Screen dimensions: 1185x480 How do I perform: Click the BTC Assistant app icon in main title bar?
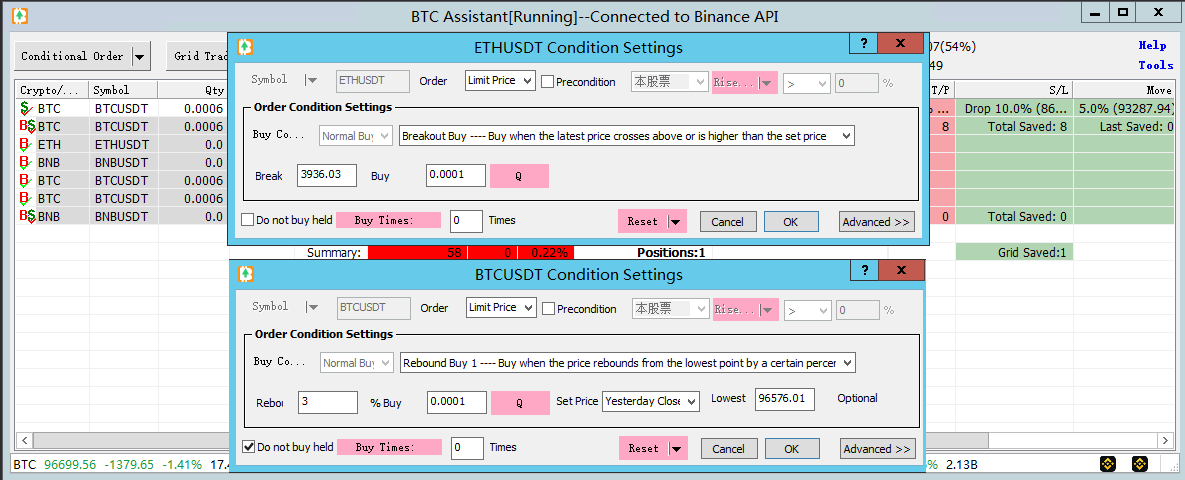click(x=20, y=15)
